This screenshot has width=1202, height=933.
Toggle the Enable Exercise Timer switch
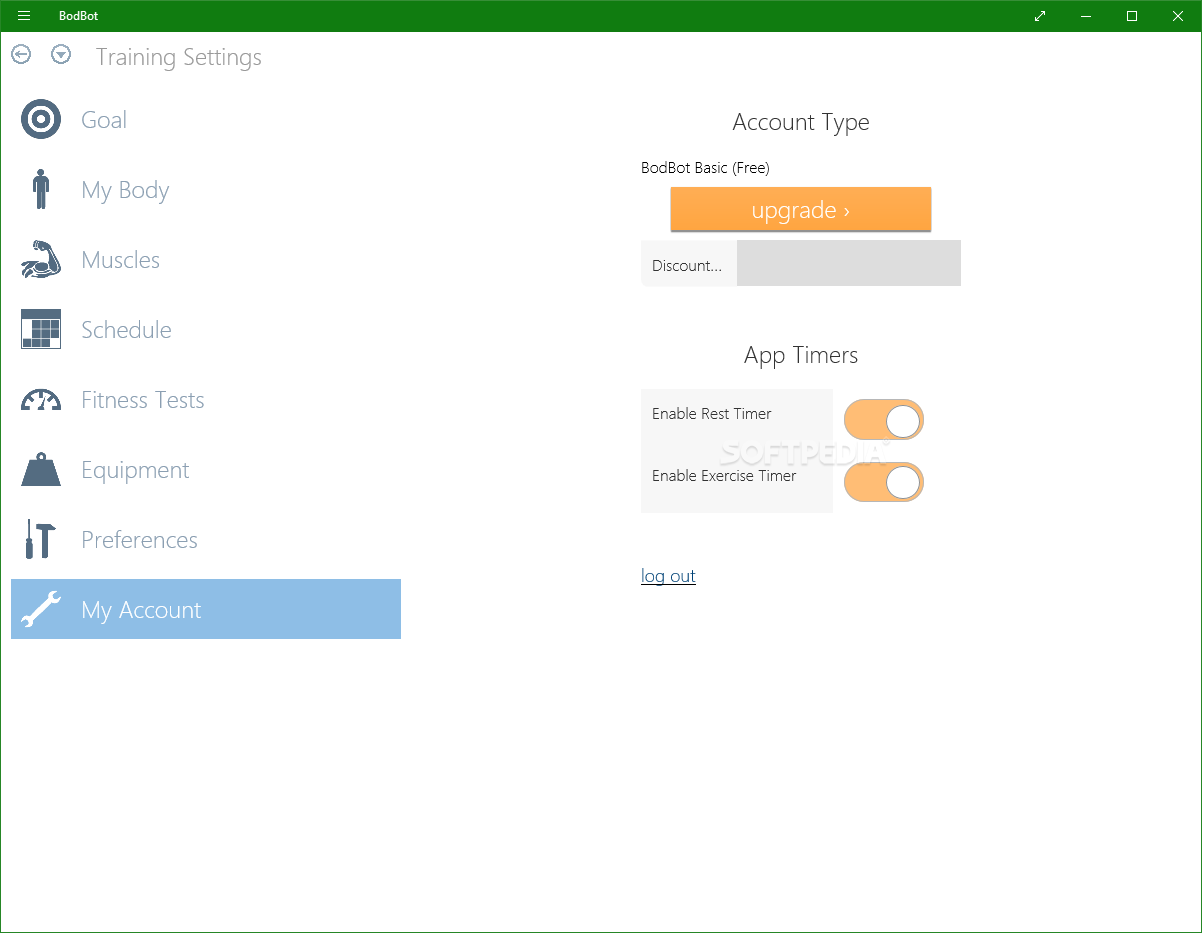pyautogui.click(x=884, y=482)
